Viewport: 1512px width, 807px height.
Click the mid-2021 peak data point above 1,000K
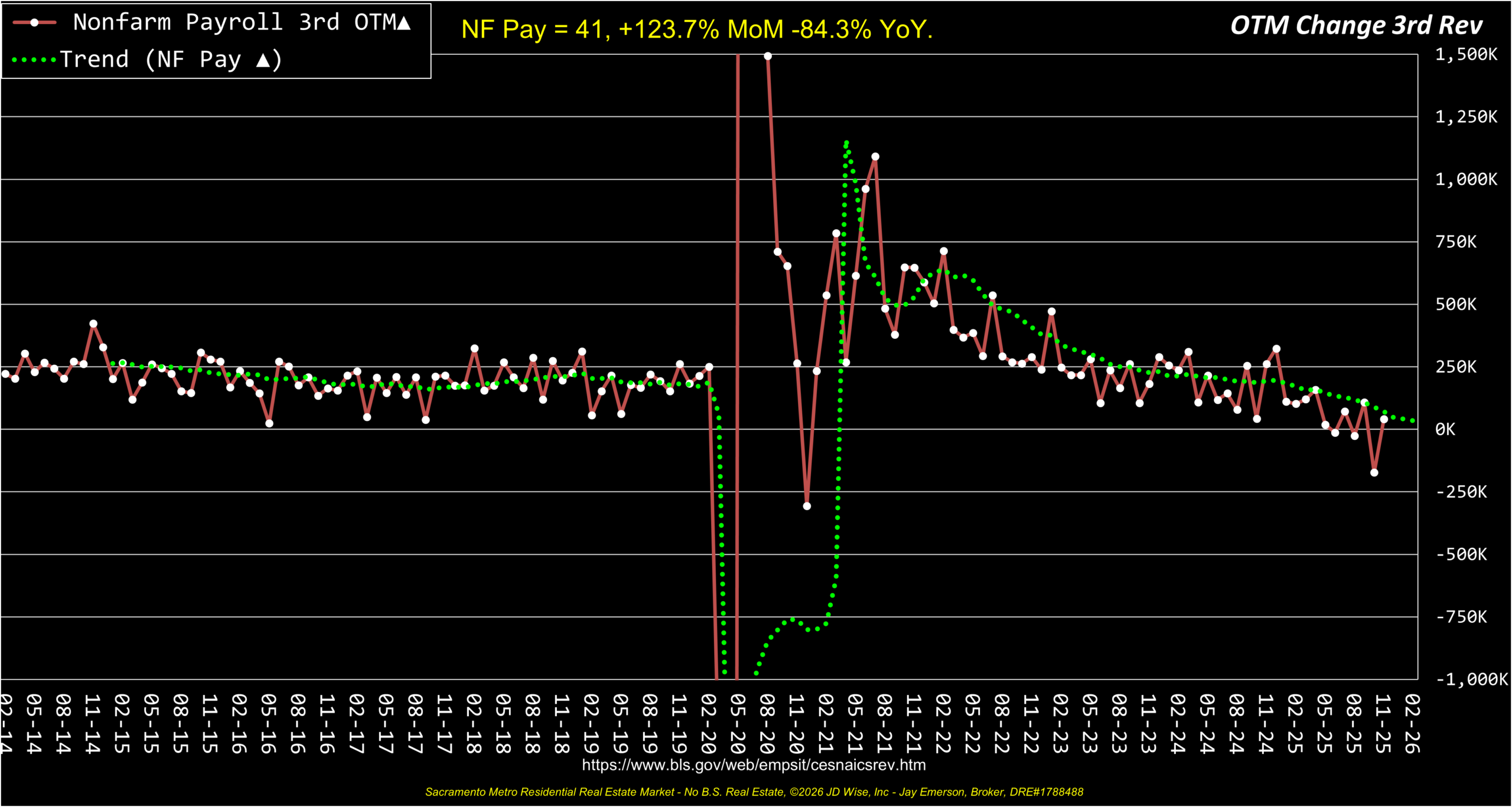tap(875, 157)
